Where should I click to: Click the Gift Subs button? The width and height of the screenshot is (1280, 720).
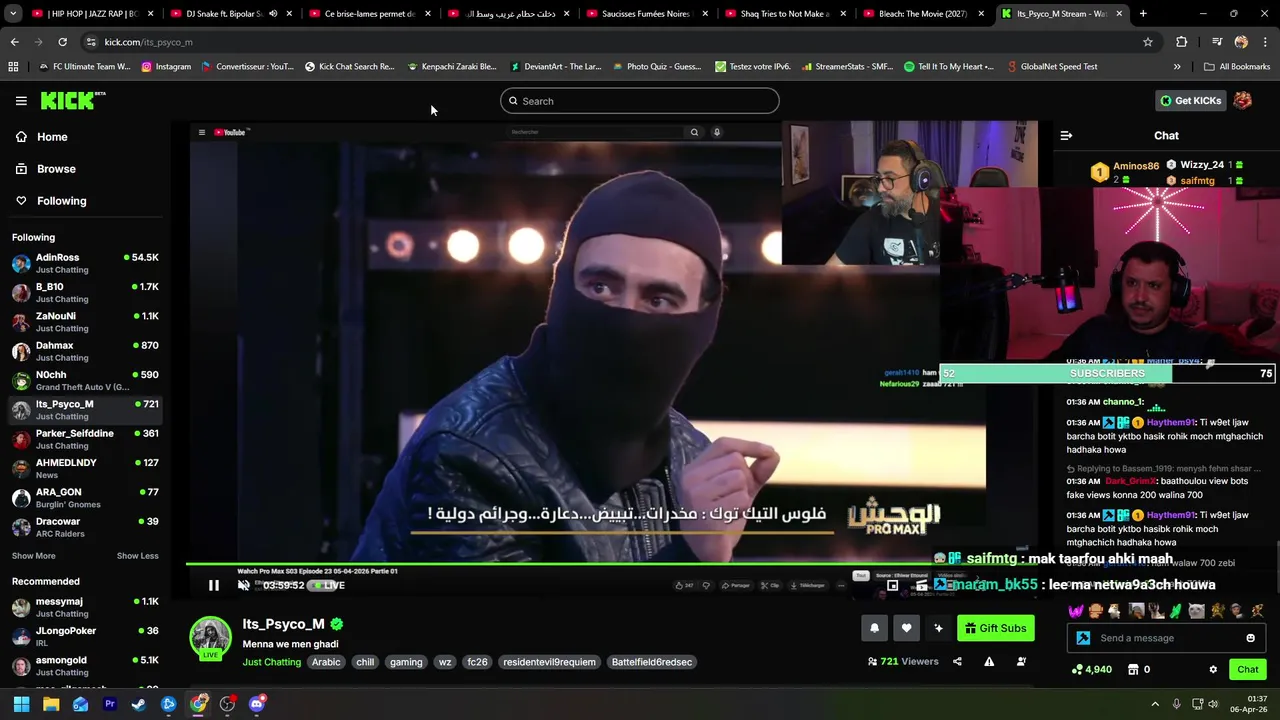[x=995, y=628]
